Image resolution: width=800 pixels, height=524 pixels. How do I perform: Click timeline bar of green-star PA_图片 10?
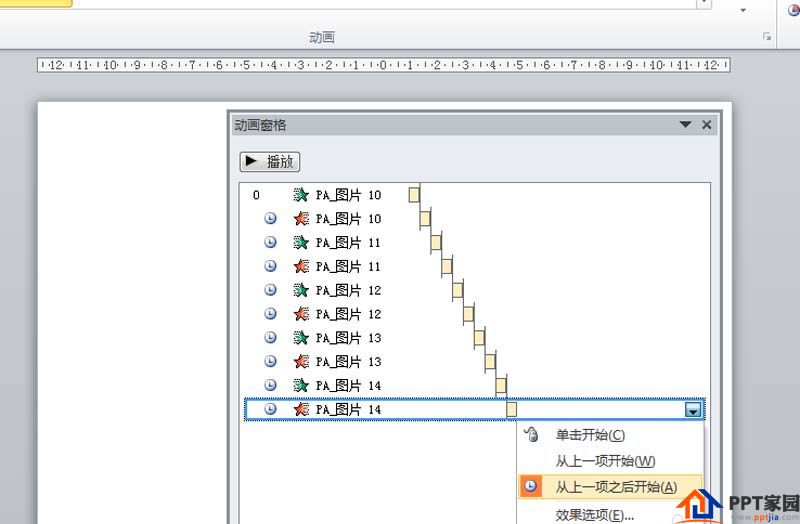tap(414, 194)
